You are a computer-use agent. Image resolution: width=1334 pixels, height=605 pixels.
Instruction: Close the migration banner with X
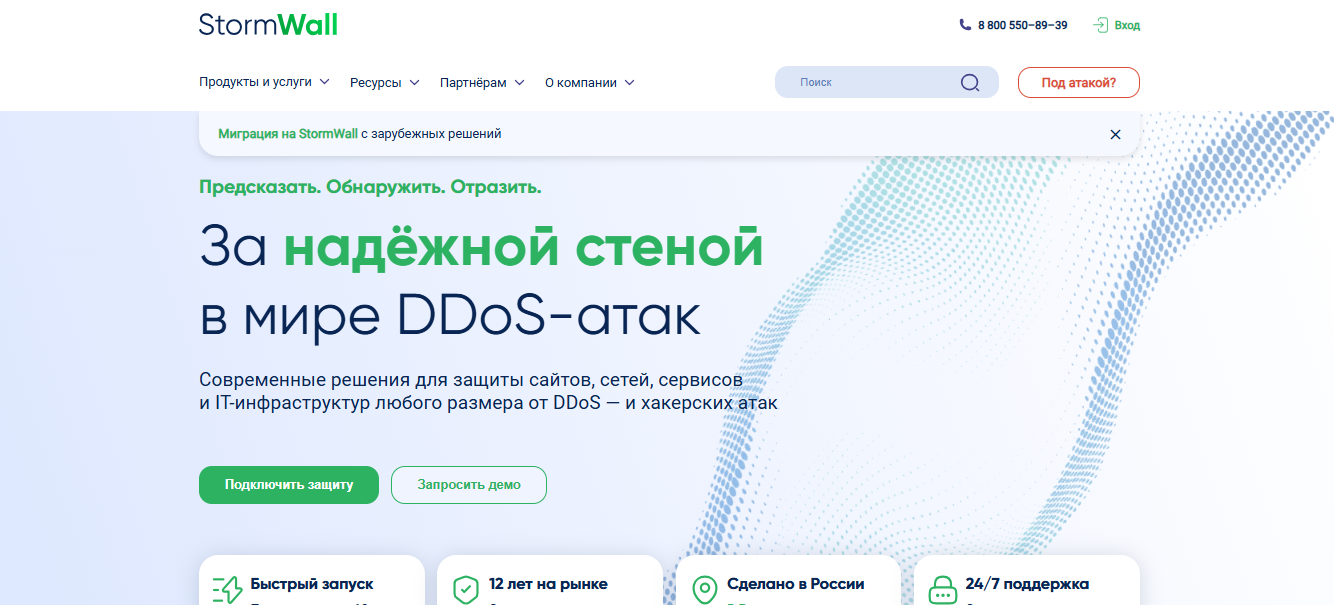pos(1115,134)
